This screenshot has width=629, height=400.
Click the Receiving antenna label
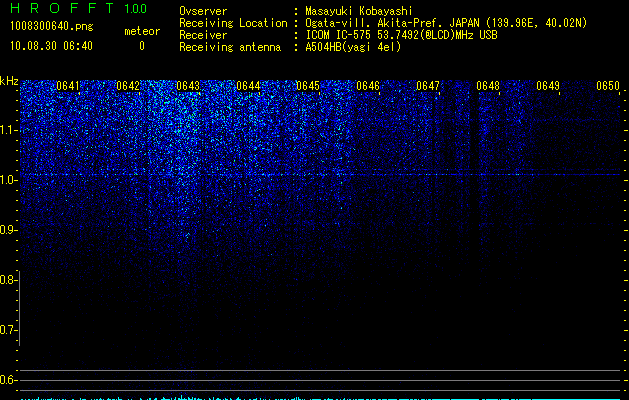(230, 47)
